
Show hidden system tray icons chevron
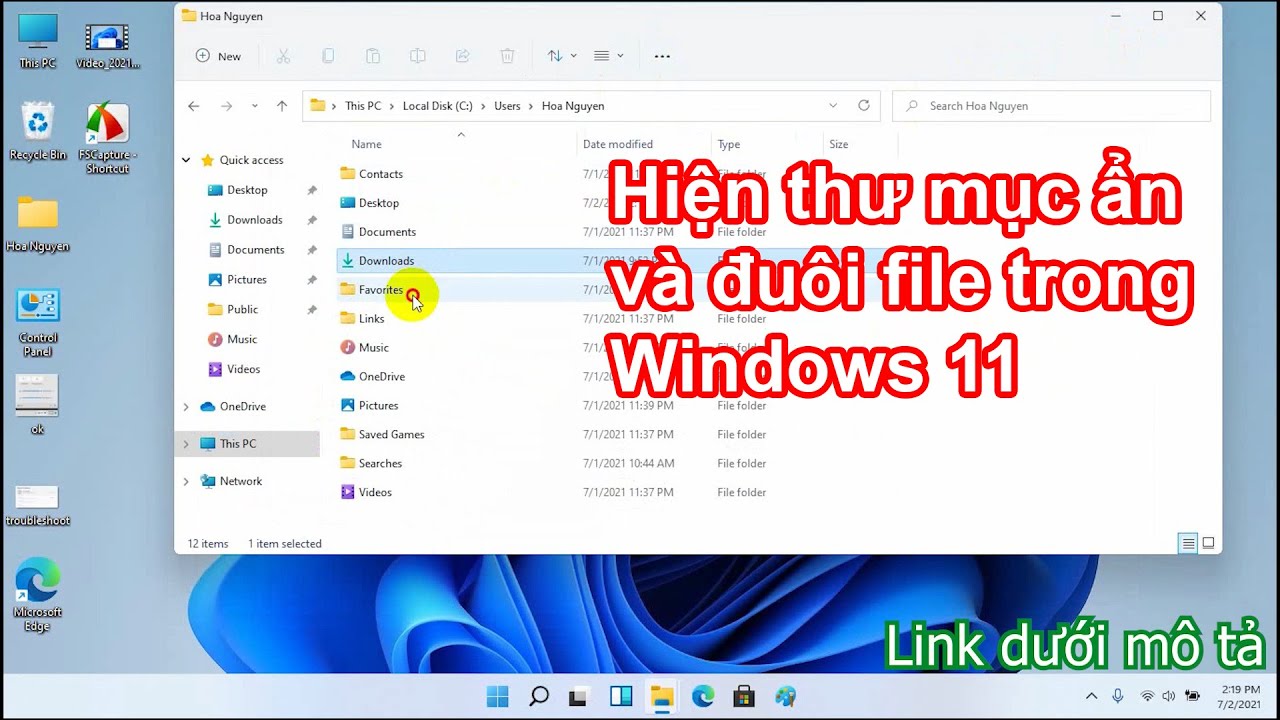tap(1091, 696)
